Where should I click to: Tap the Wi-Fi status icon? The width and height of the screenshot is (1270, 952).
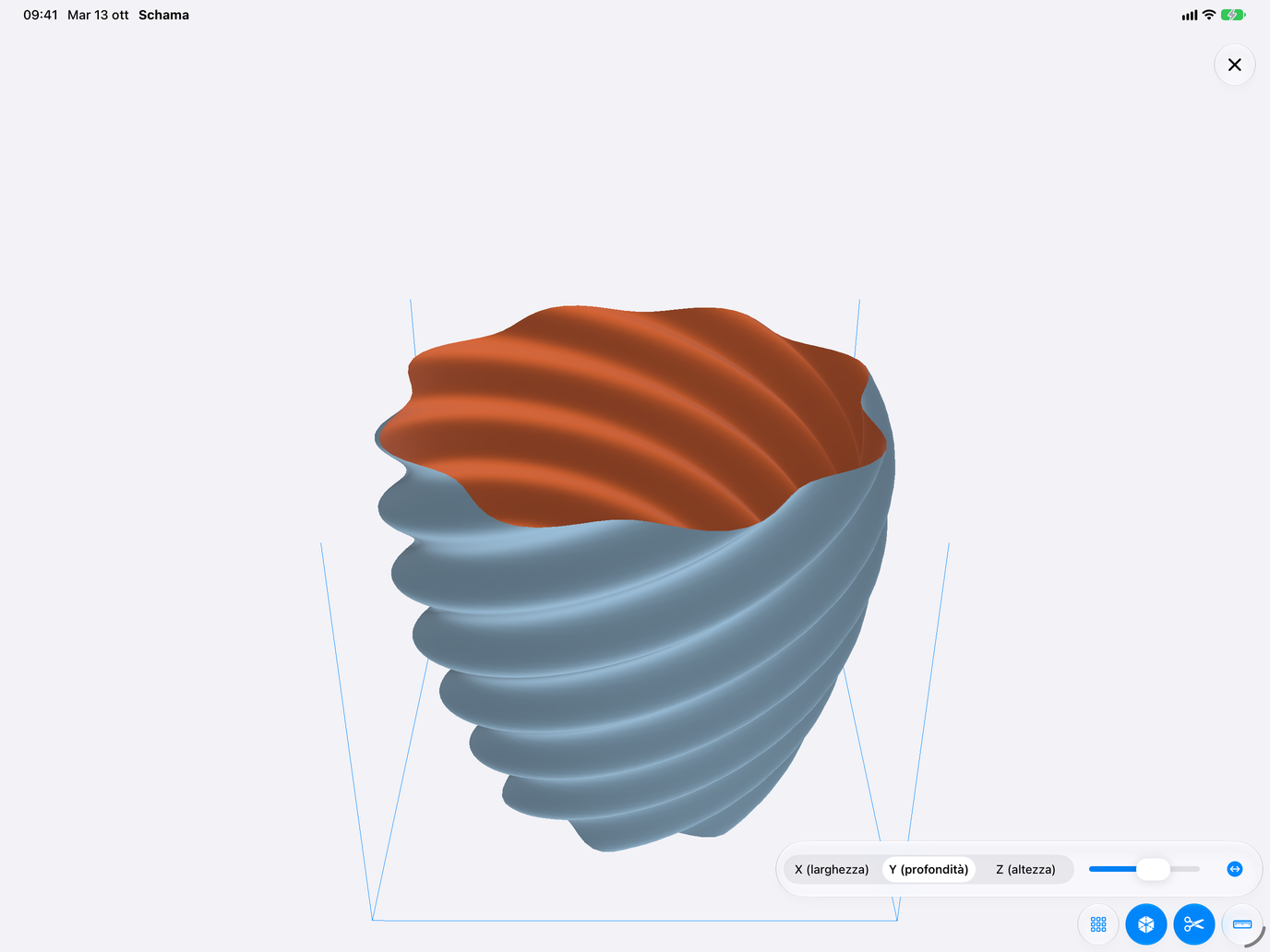(1209, 15)
